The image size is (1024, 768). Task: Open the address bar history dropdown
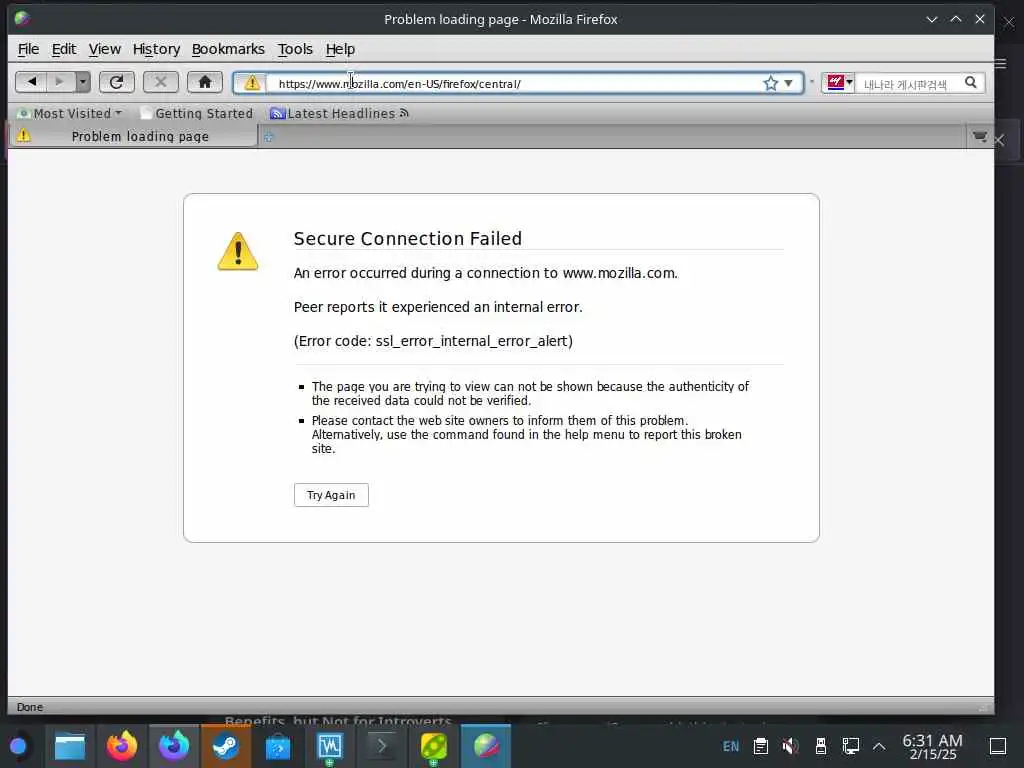789,83
